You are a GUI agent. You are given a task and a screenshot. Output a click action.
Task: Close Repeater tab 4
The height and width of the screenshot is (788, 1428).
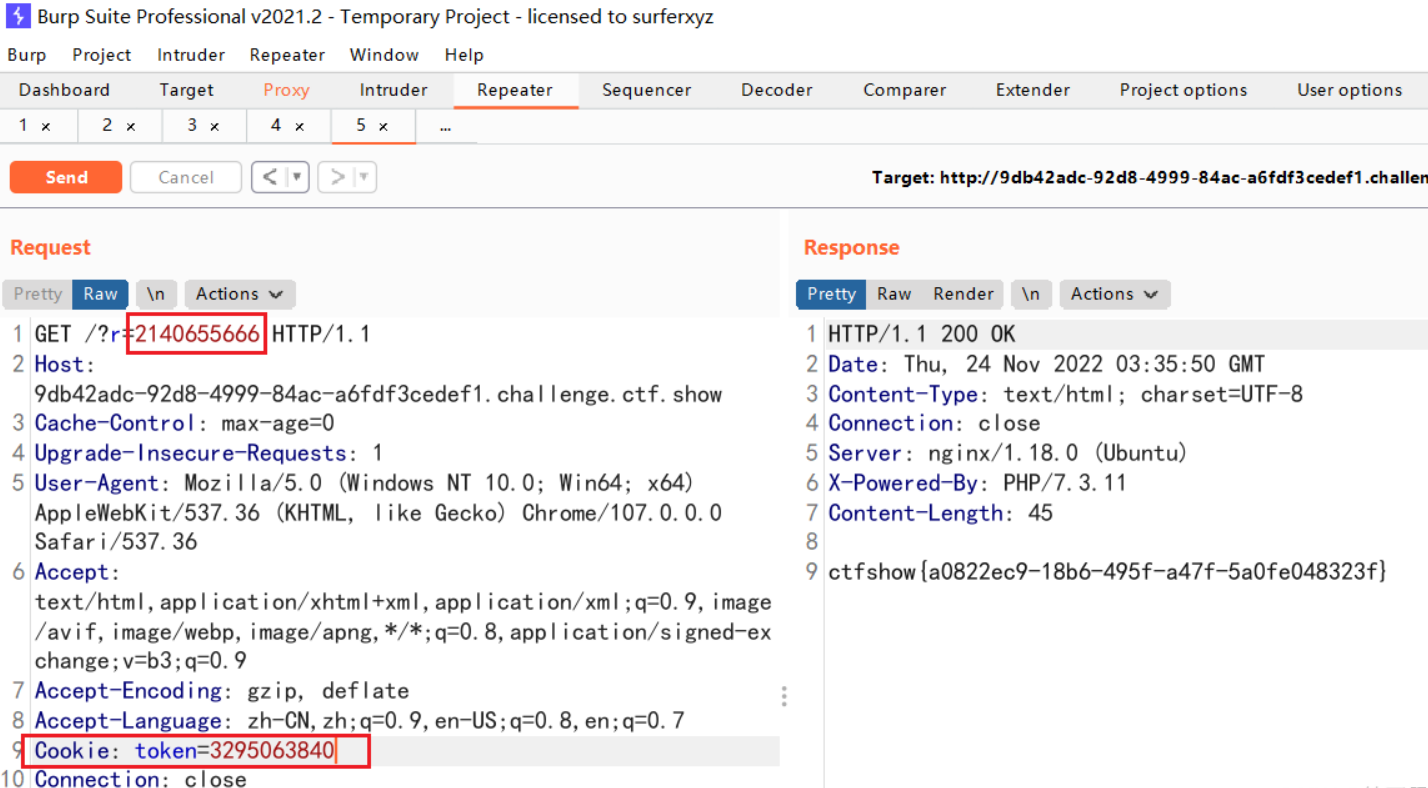tap(298, 127)
